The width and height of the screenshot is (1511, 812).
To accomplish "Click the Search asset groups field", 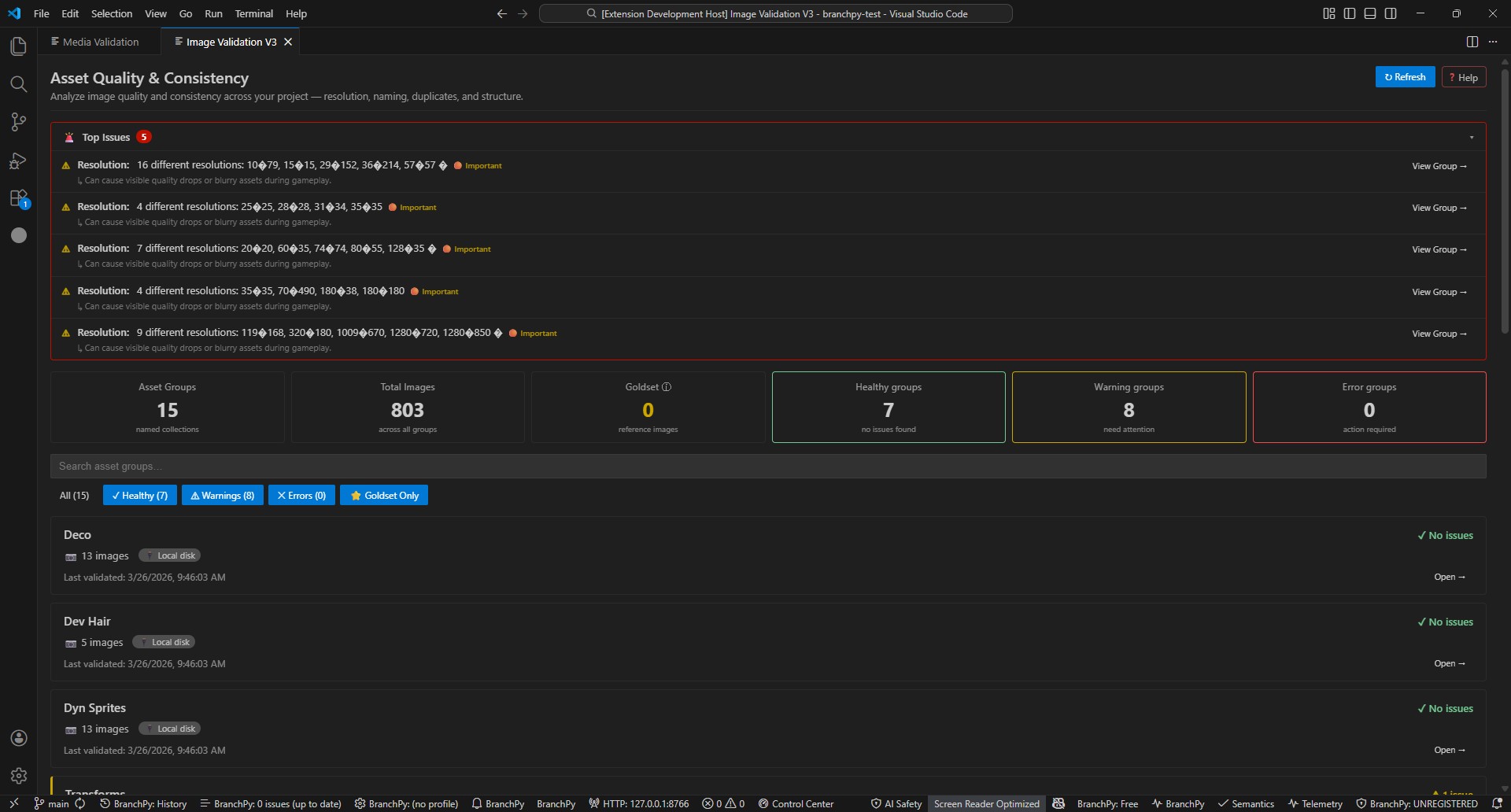I will [x=768, y=466].
